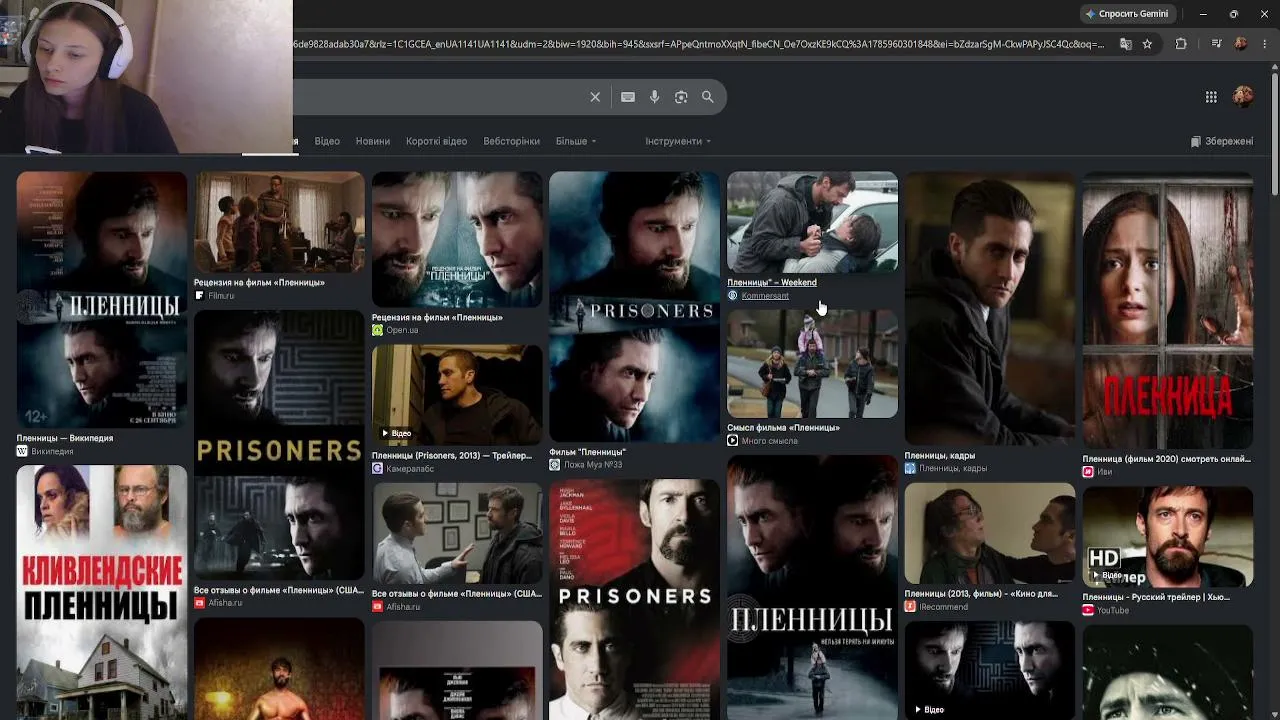Image resolution: width=1280 pixels, height=720 pixels.
Task: Open the Chrome profile avatar in toolbar
Action: (1241, 44)
